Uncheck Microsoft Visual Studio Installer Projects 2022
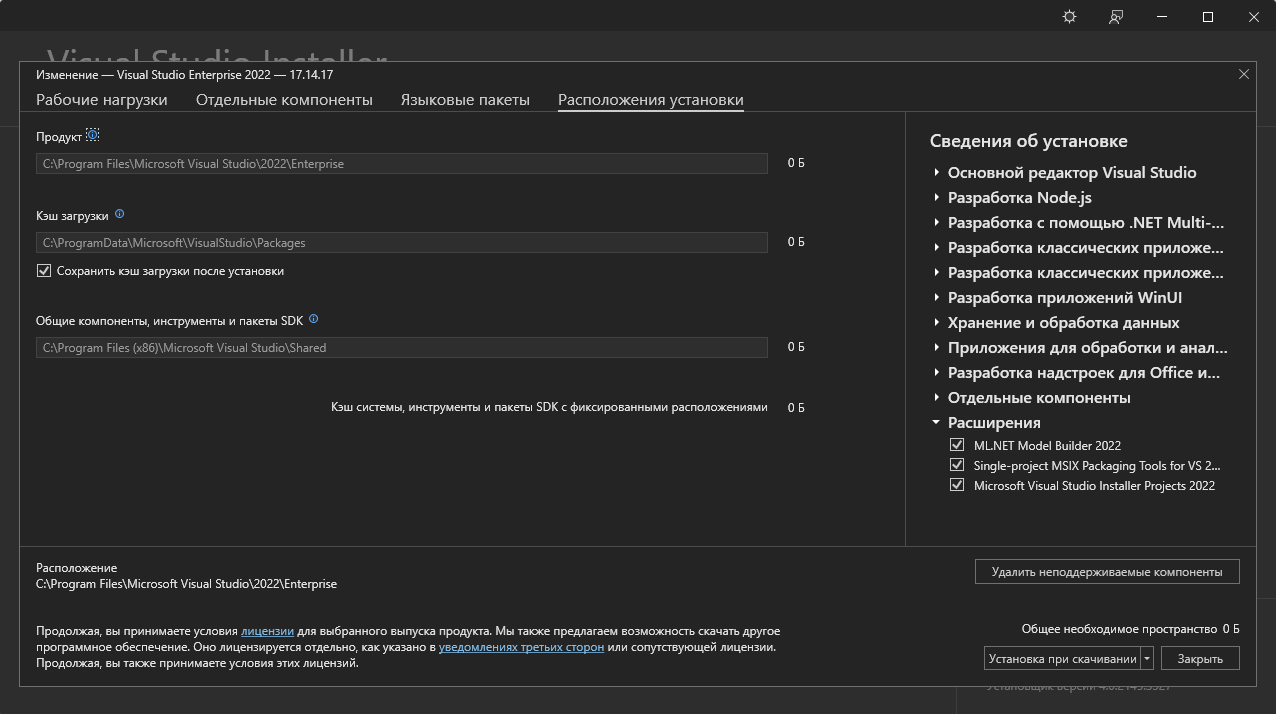 click(x=957, y=485)
